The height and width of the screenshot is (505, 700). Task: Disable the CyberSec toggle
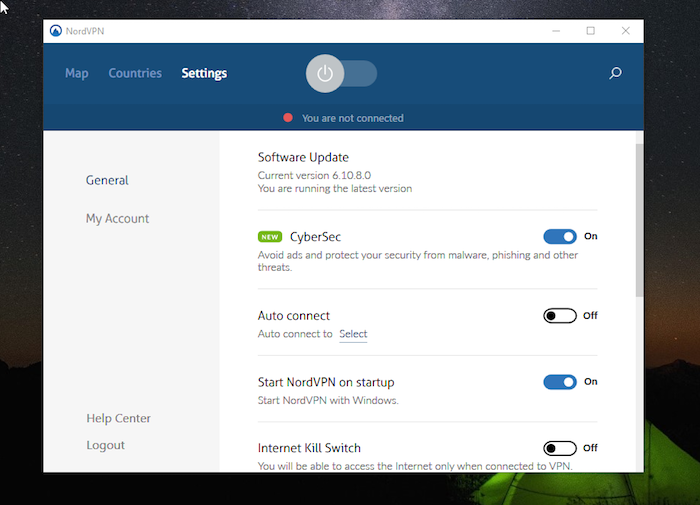pyautogui.click(x=560, y=237)
